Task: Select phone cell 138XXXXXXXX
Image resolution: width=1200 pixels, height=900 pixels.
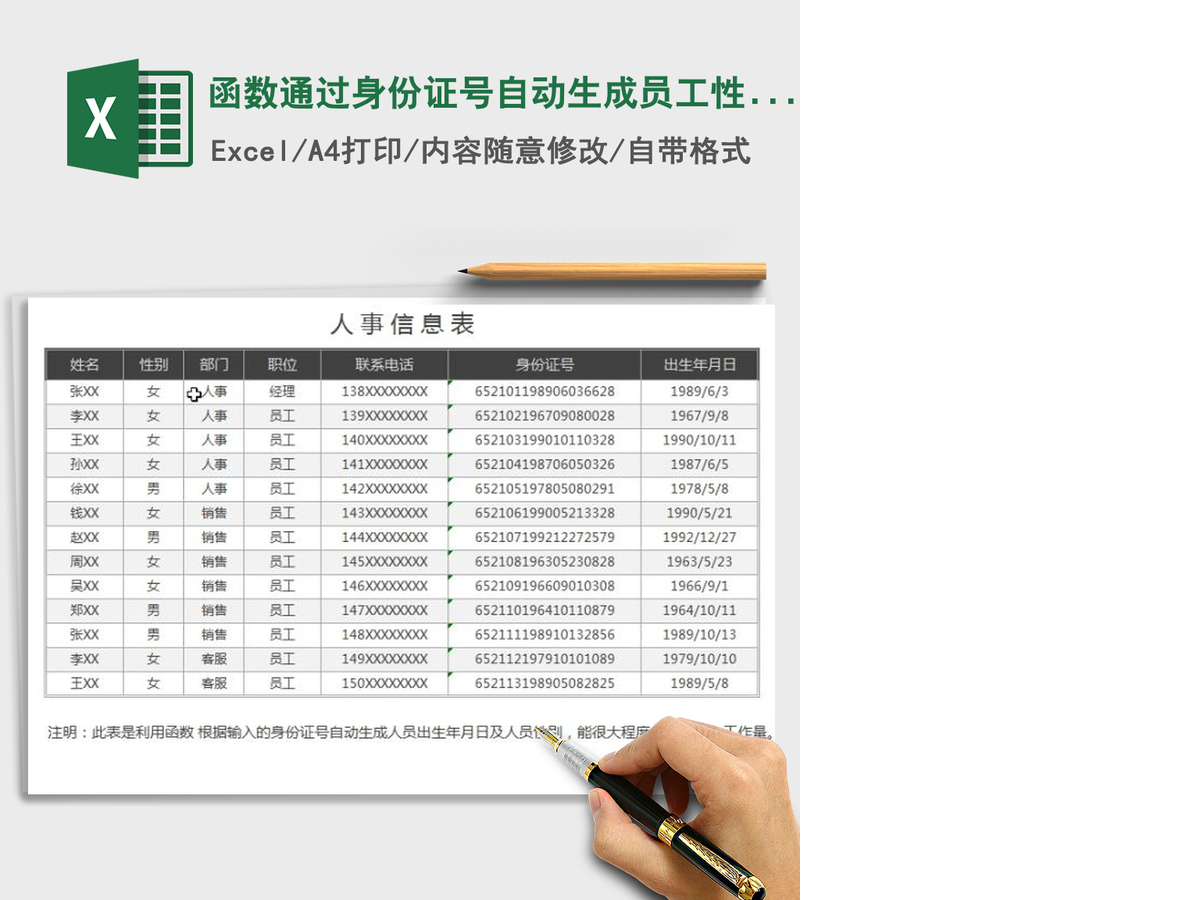Action: [x=384, y=392]
